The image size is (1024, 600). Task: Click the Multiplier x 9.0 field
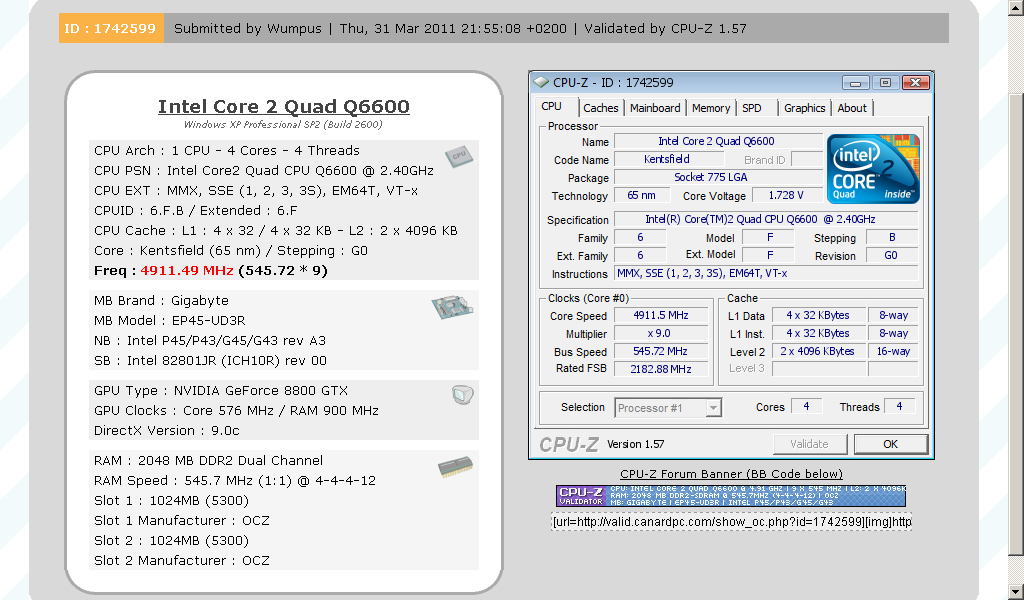[661, 334]
